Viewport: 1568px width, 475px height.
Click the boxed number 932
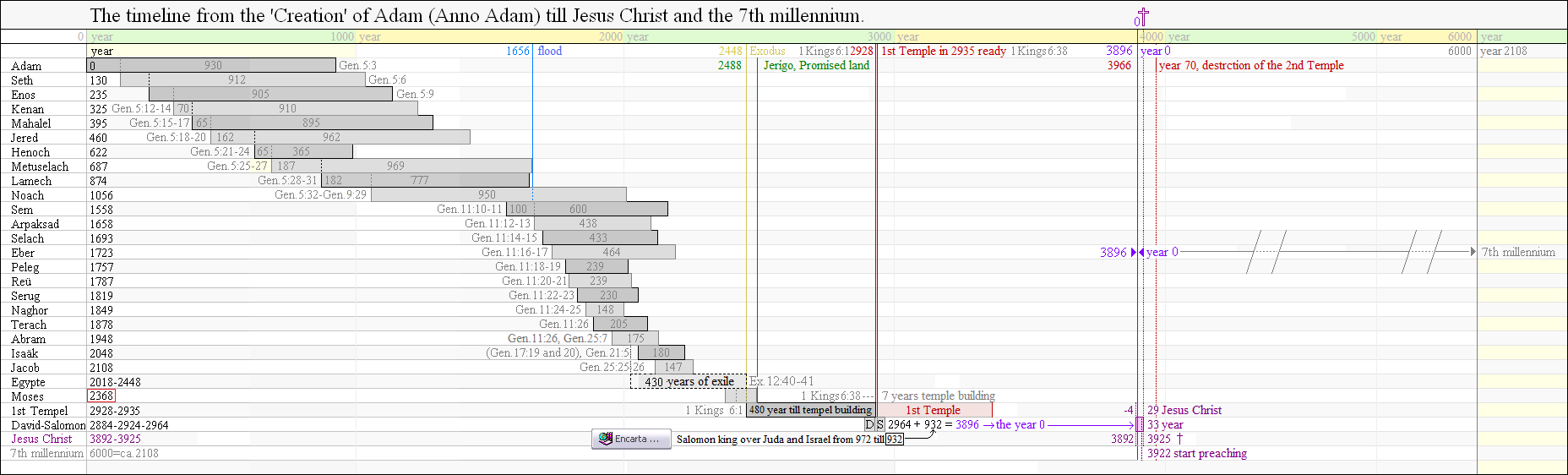click(x=894, y=440)
